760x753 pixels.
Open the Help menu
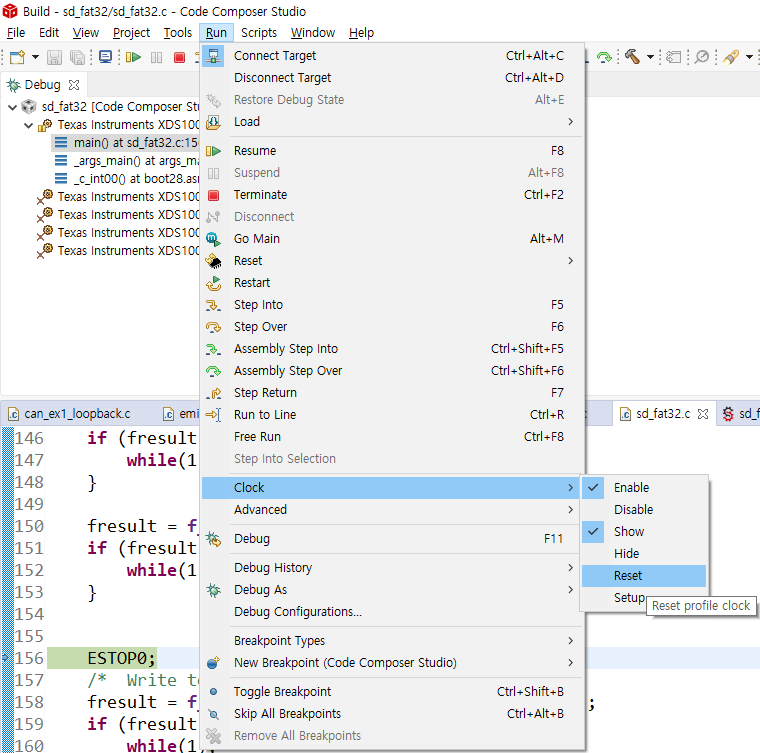[361, 33]
